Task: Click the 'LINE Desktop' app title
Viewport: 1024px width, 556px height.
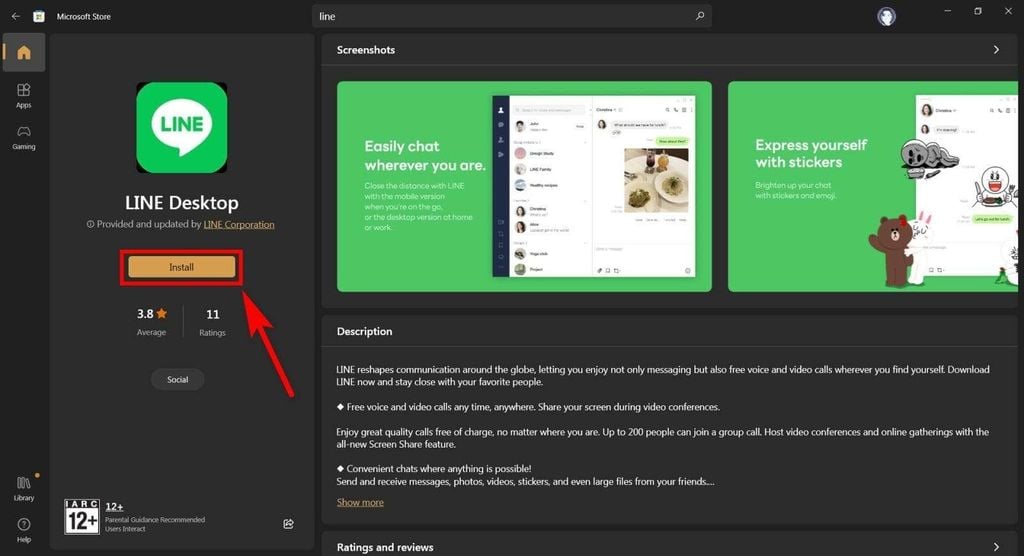Action: pyautogui.click(x=182, y=203)
